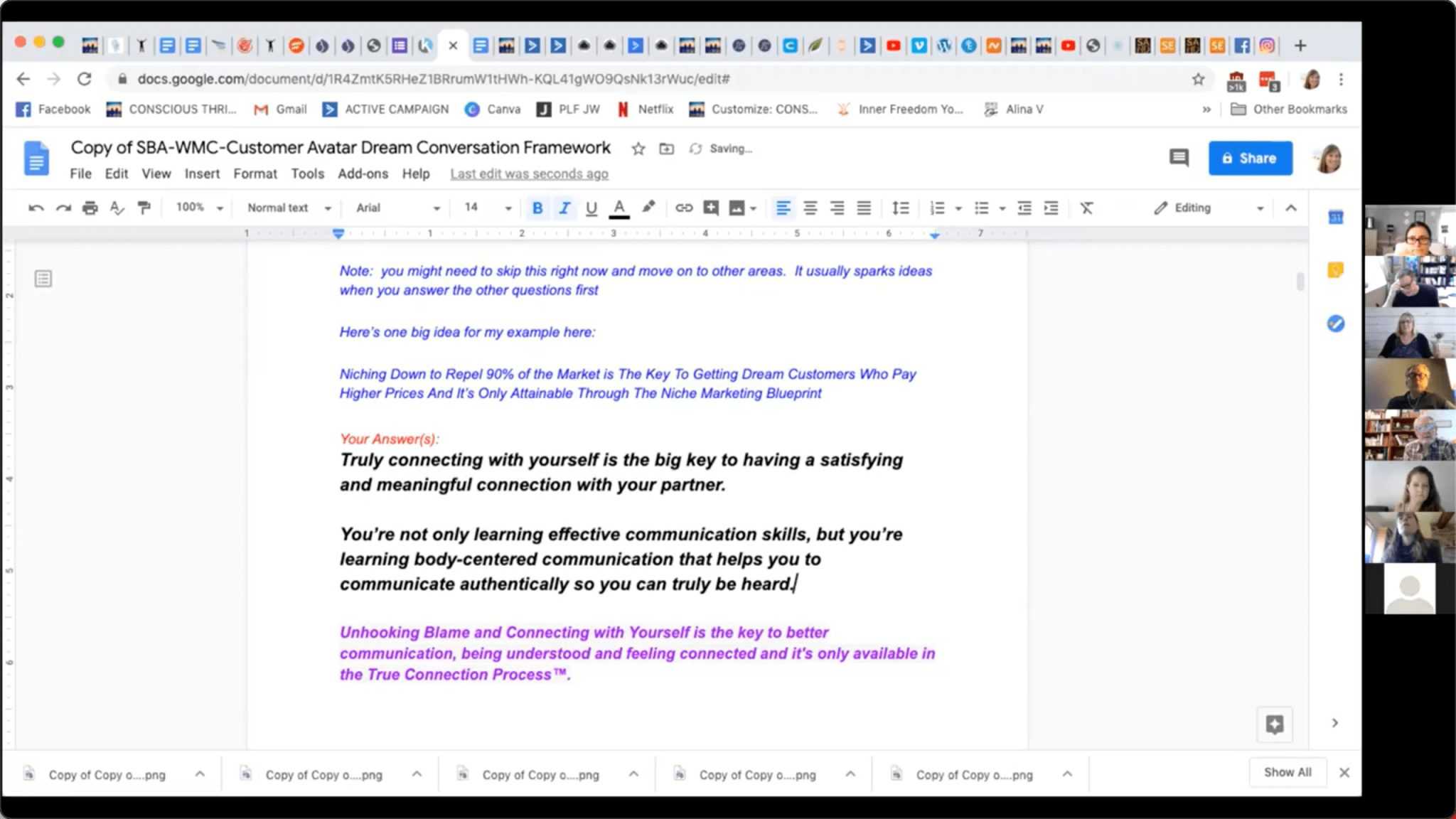Open the View menu
The image size is (1456, 819).
(156, 173)
